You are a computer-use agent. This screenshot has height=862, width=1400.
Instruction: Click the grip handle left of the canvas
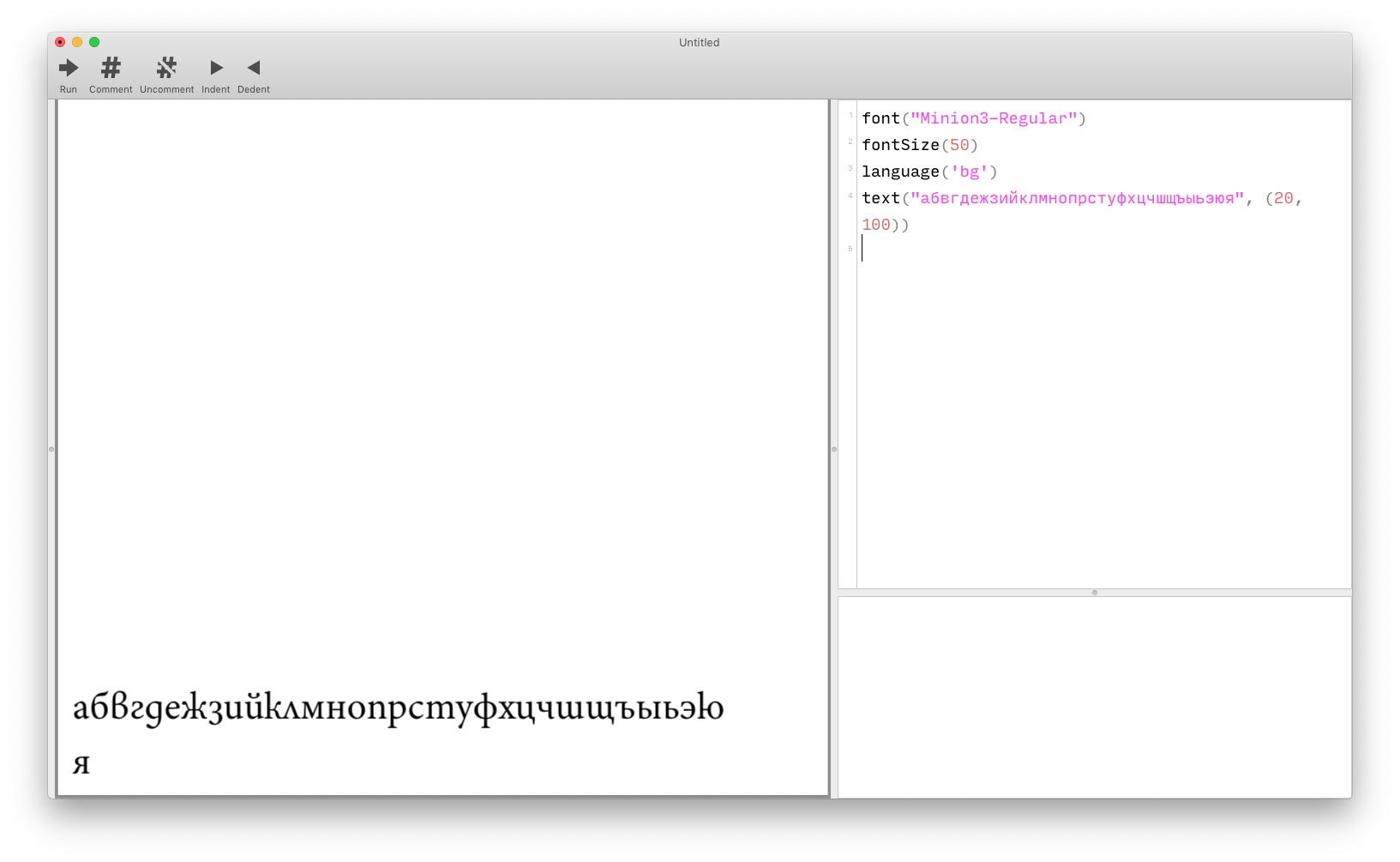point(51,448)
